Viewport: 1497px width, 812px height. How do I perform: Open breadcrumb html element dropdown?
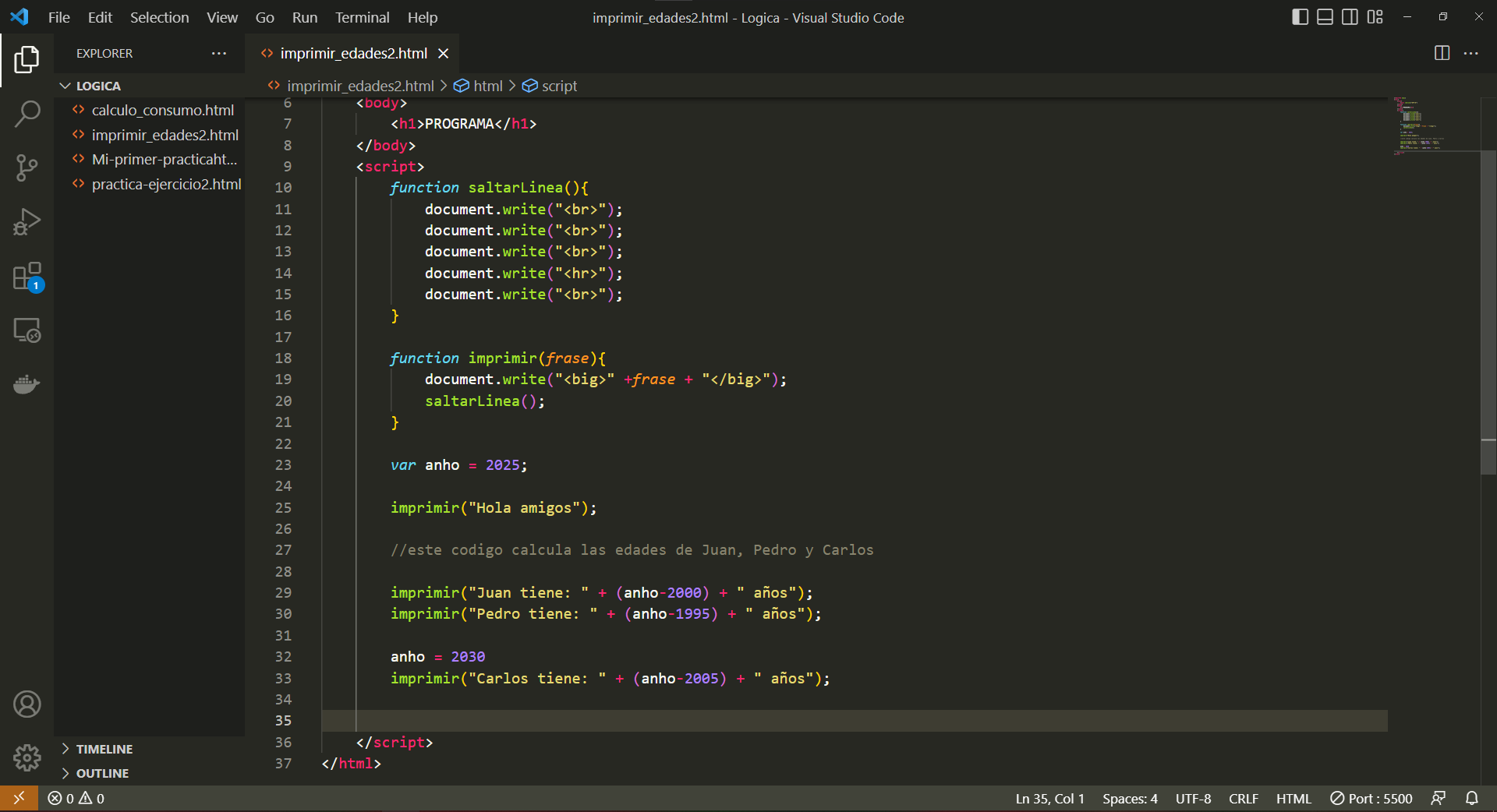[x=479, y=86]
